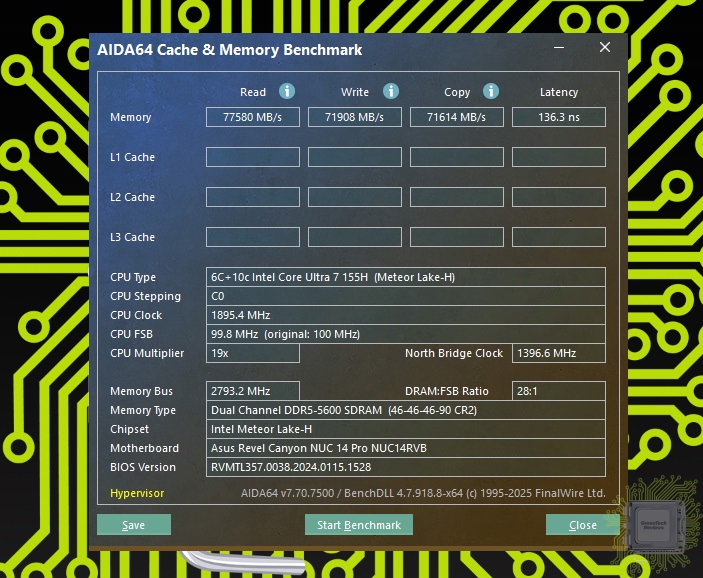Click the empty L2 Cache Copy field
703x578 pixels.
point(456,197)
